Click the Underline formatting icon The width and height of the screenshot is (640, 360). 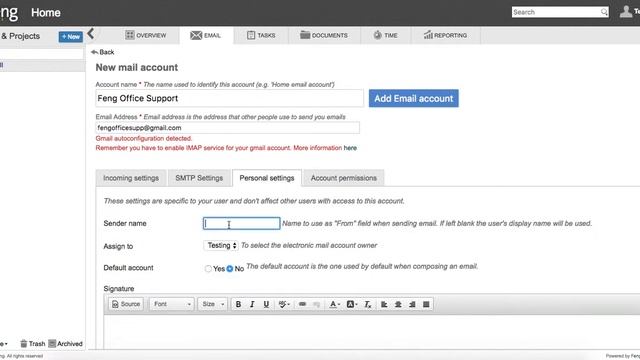pyautogui.click(x=266, y=304)
